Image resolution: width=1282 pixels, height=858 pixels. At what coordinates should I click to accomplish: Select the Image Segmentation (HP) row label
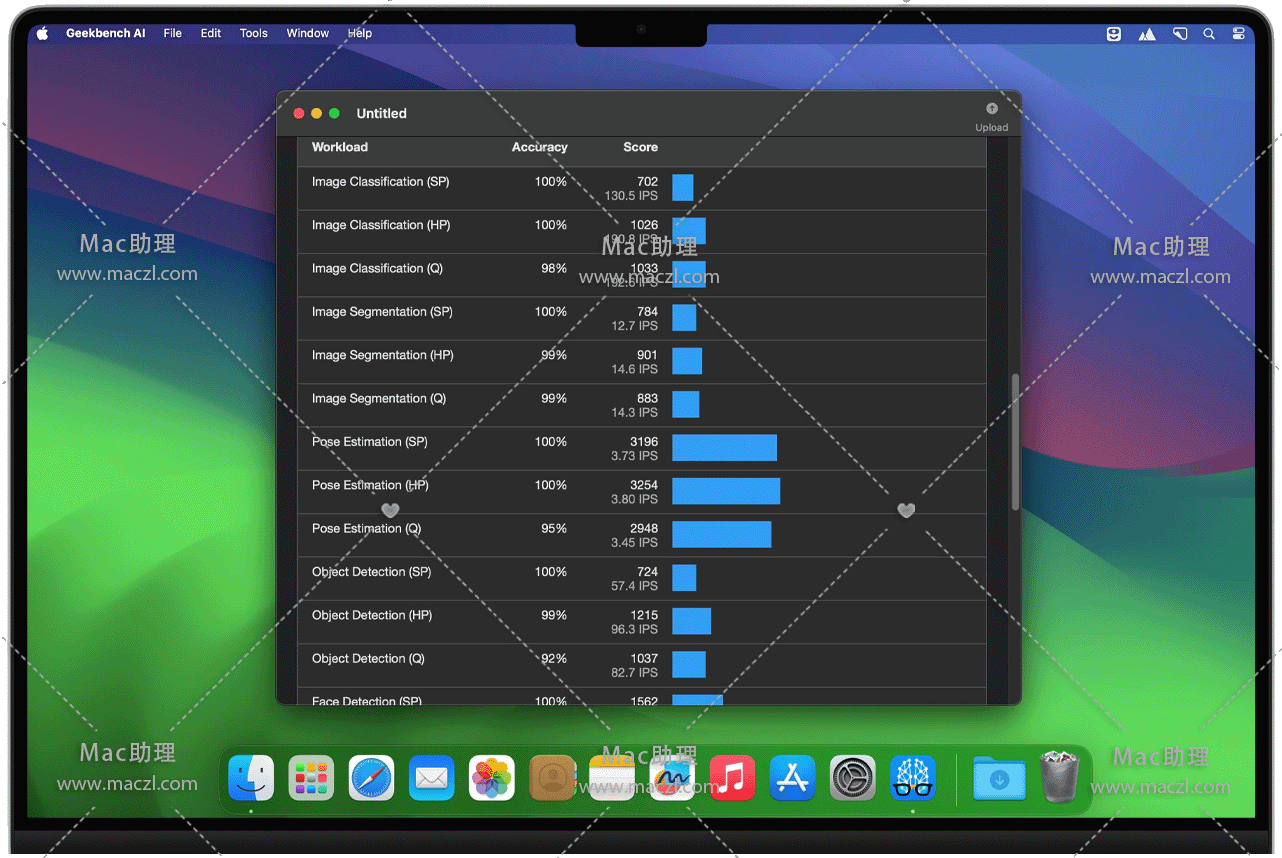tap(383, 355)
